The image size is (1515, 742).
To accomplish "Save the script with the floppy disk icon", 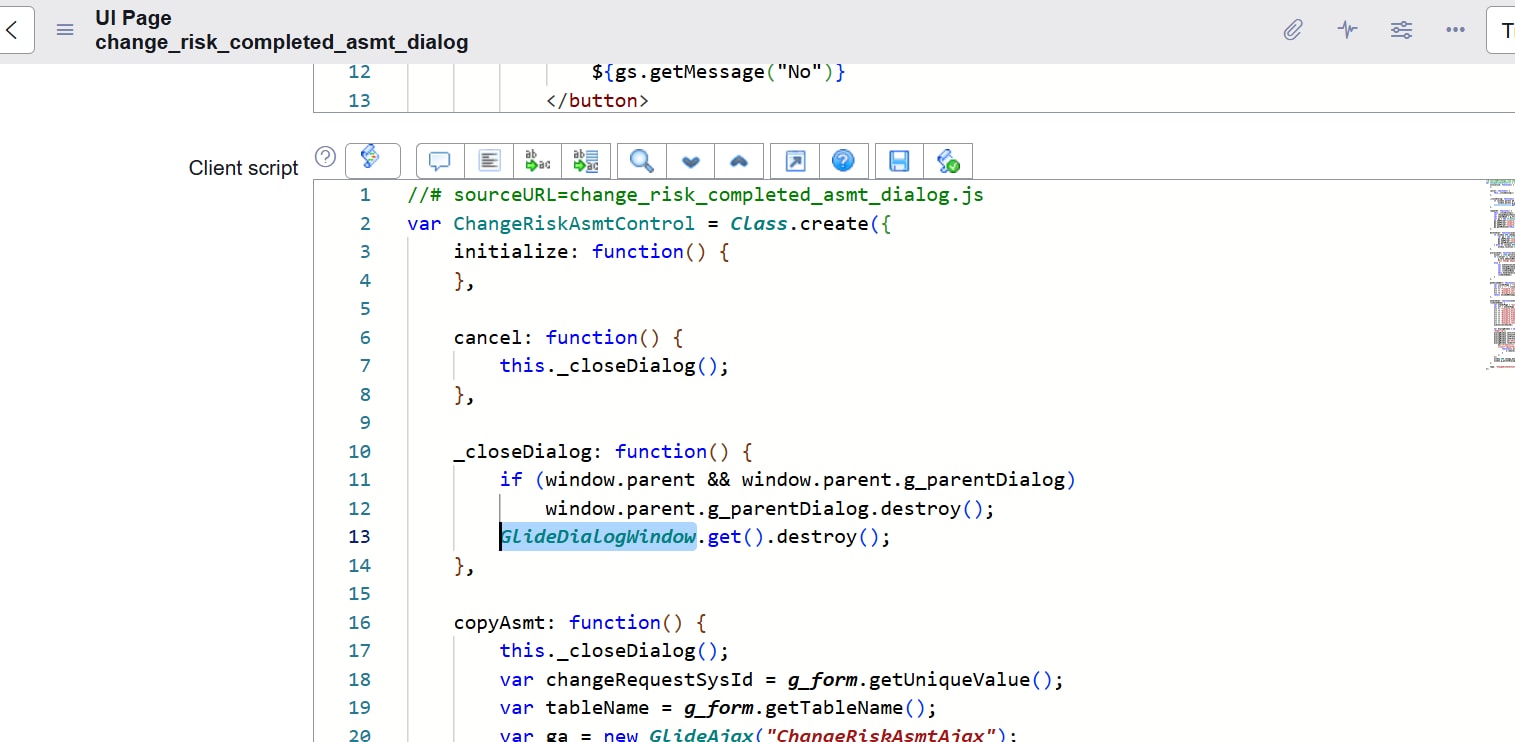I will point(899,160).
